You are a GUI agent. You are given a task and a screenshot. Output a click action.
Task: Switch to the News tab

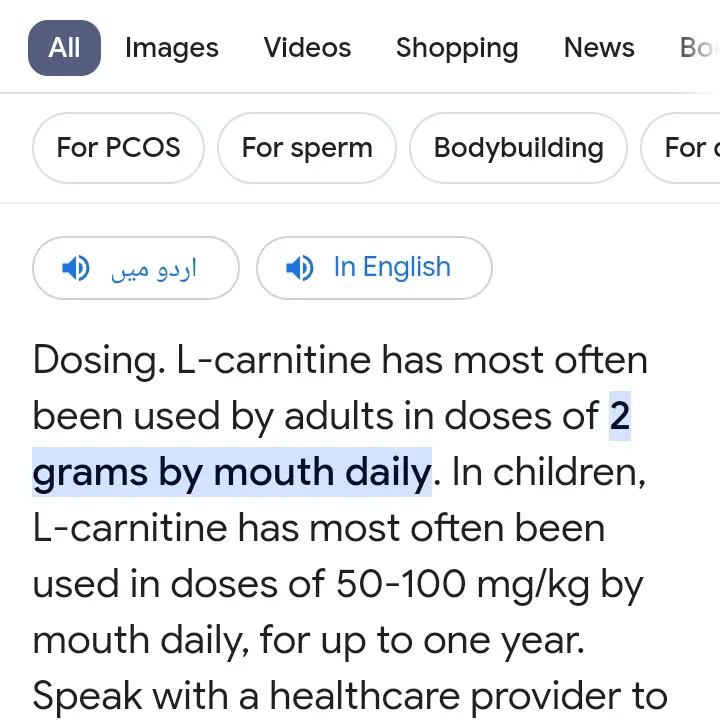pyautogui.click(x=599, y=48)
